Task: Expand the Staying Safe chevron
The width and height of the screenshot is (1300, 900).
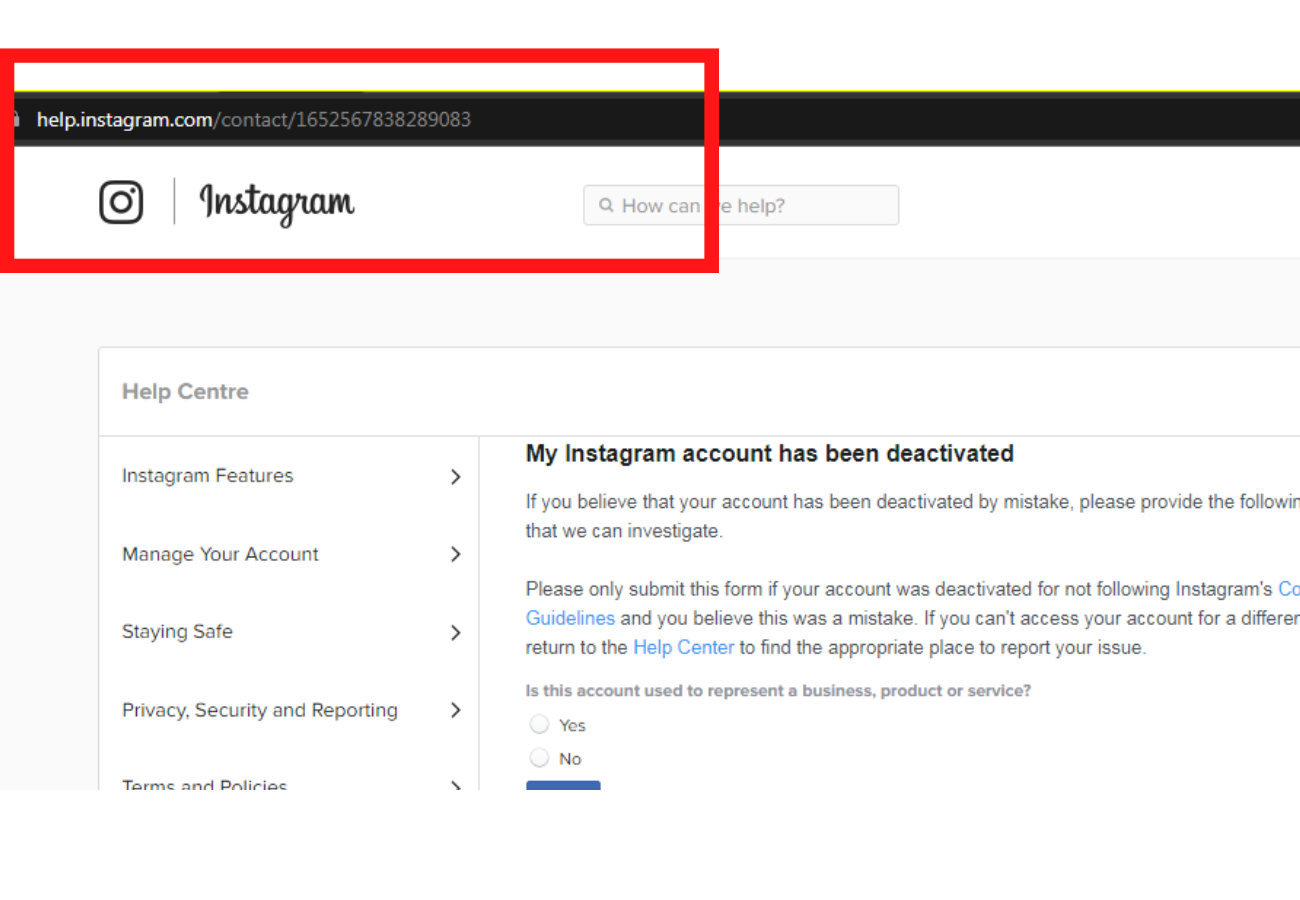Action: click(456, 632)
